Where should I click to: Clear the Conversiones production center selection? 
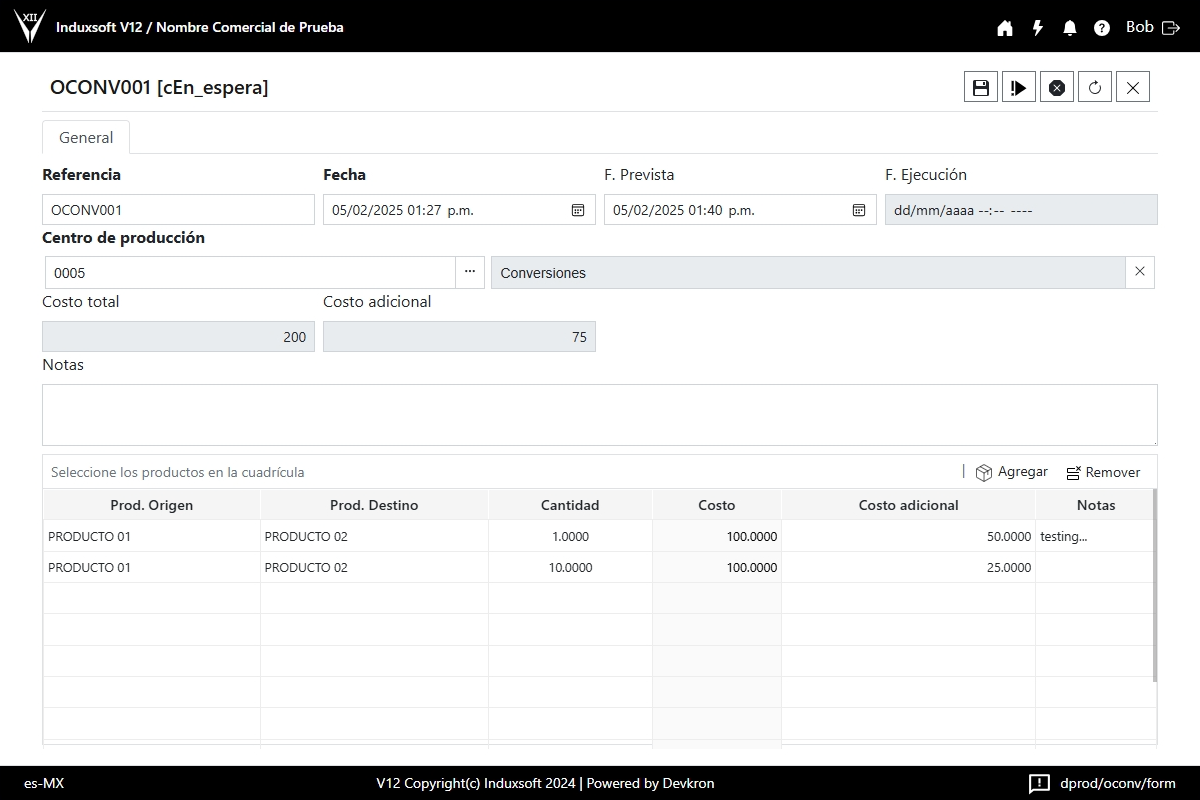point(1140,272)
